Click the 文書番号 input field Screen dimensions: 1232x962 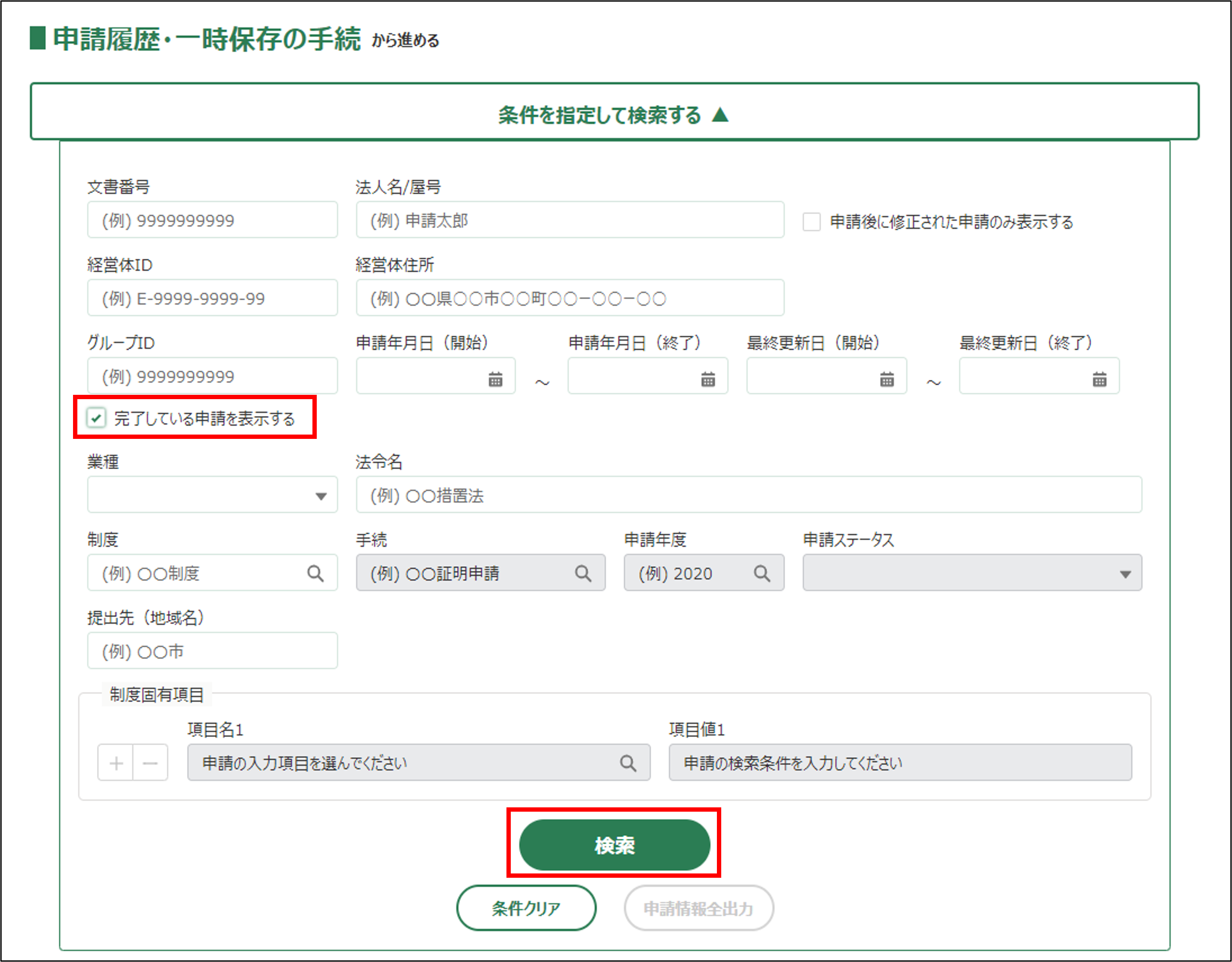tap(213, 220)
